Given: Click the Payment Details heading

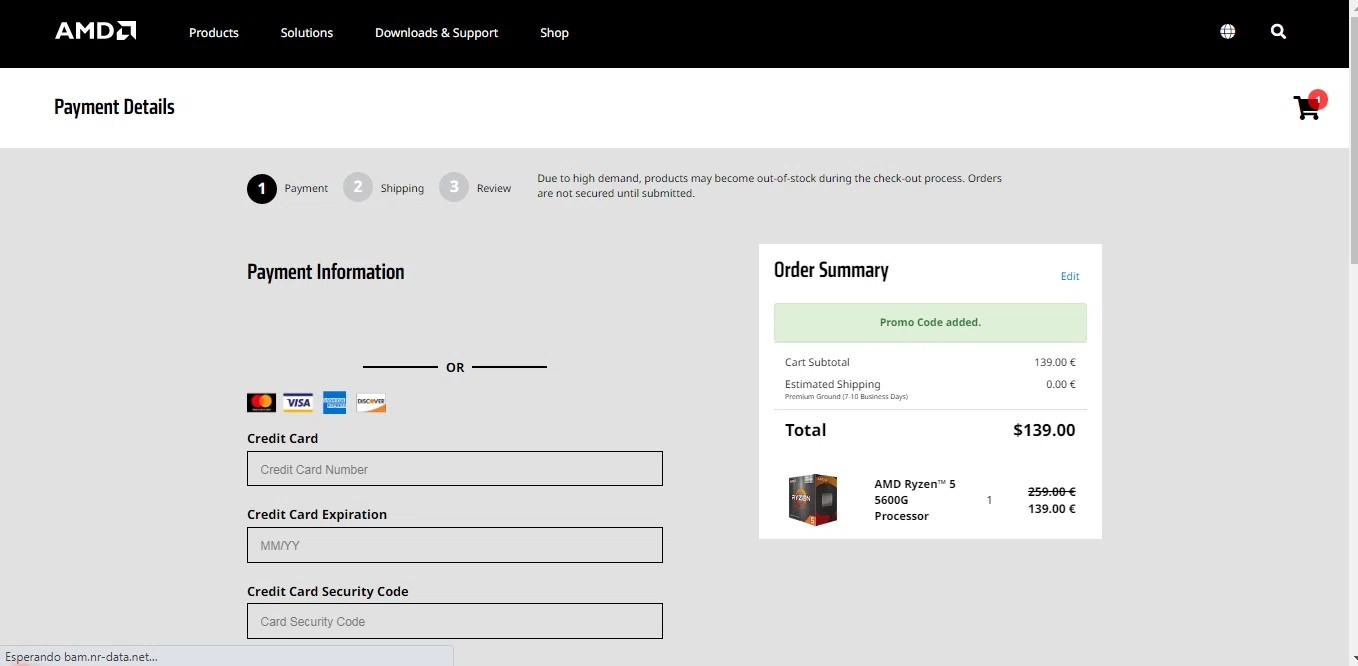Looking at the screenshot, I should (x=114, y=107).
